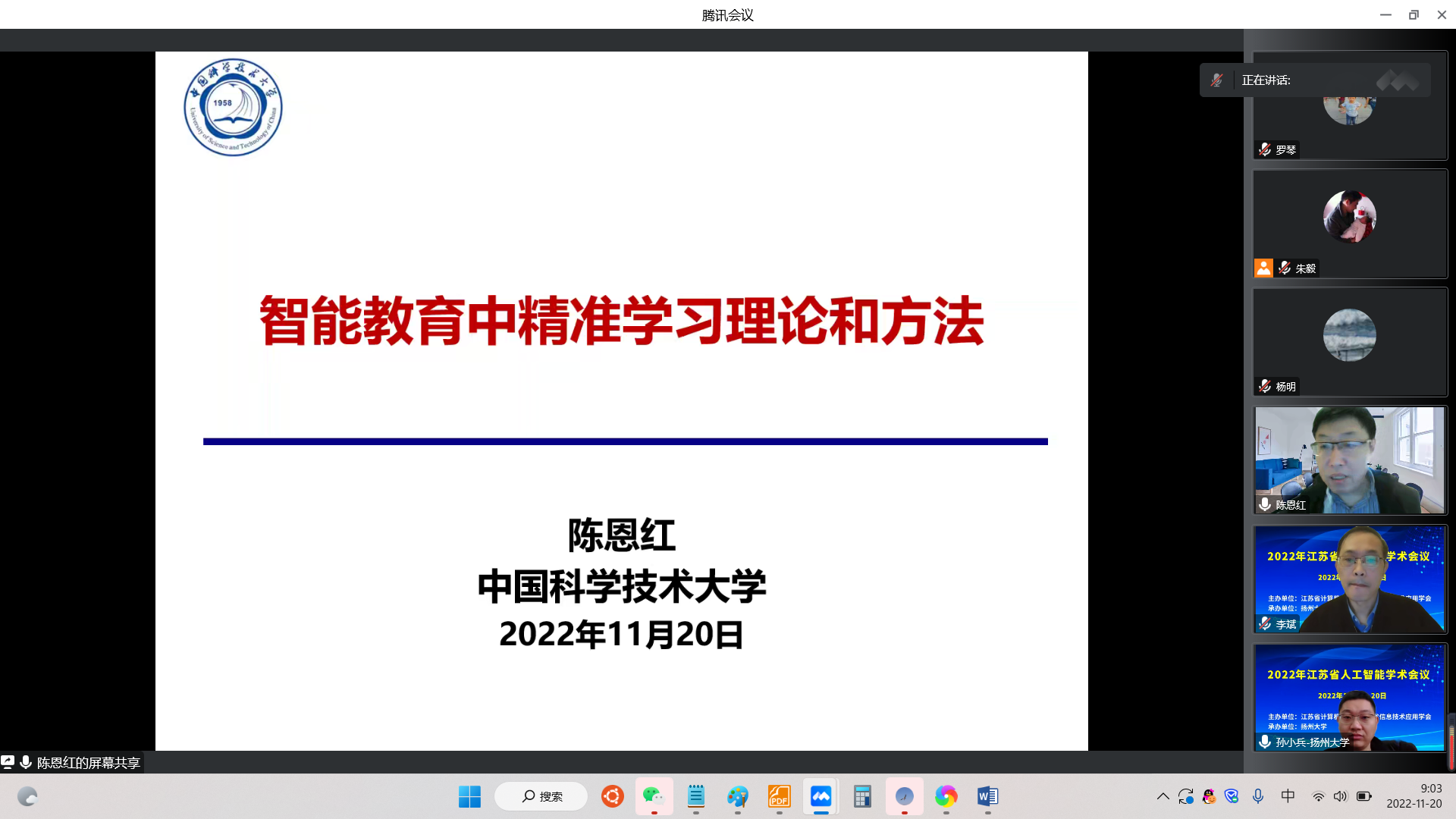Click the taskbar 搜索 search box
The height and width of the screenshot is (819, 1456).
(541, 796)
